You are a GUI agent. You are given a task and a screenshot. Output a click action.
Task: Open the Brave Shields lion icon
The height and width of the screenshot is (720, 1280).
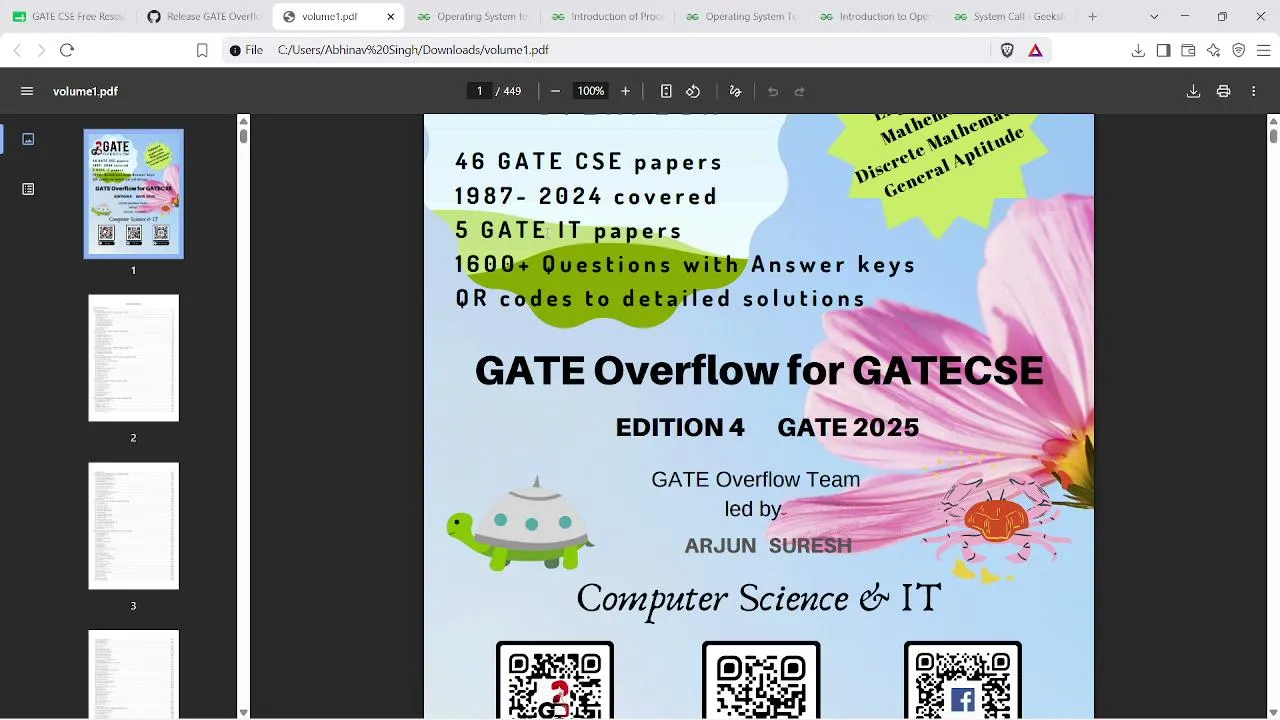point(1007,50)
